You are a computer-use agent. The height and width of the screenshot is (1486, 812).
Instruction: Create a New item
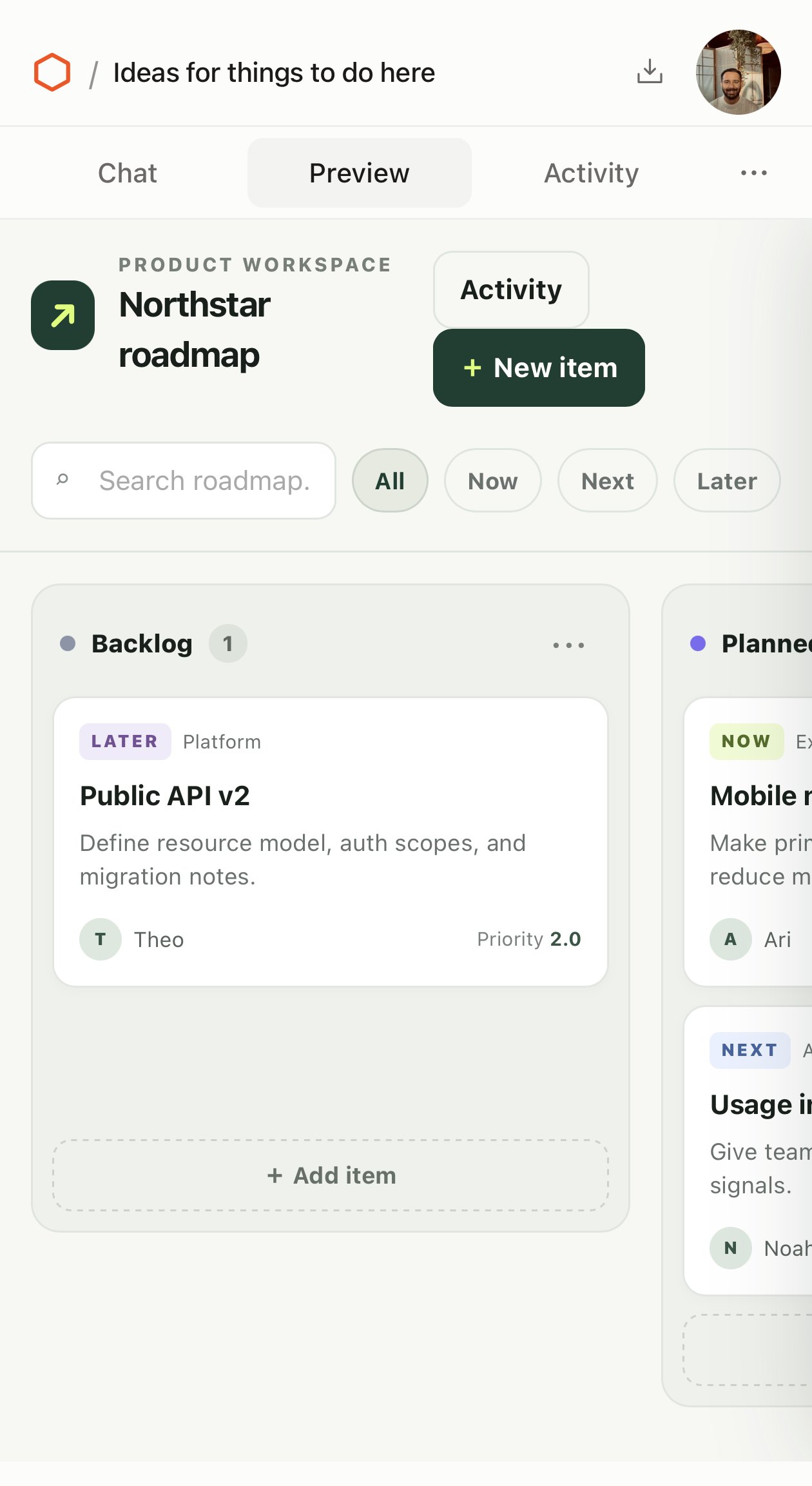pos(539,367)
